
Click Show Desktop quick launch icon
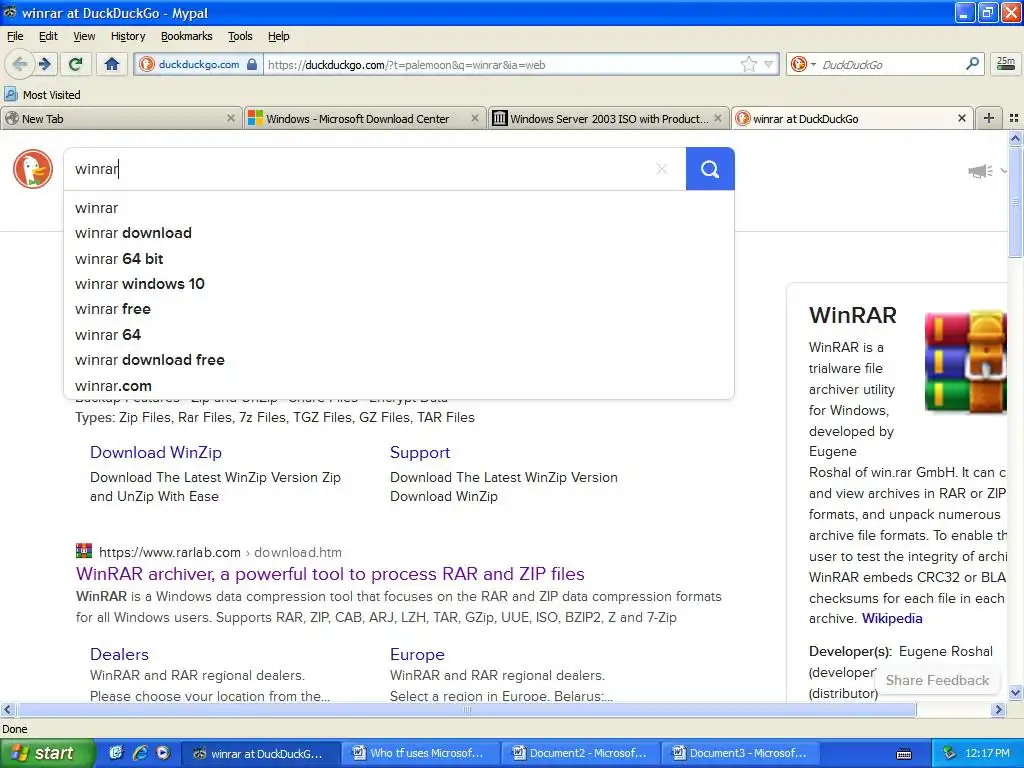point(116,753)
